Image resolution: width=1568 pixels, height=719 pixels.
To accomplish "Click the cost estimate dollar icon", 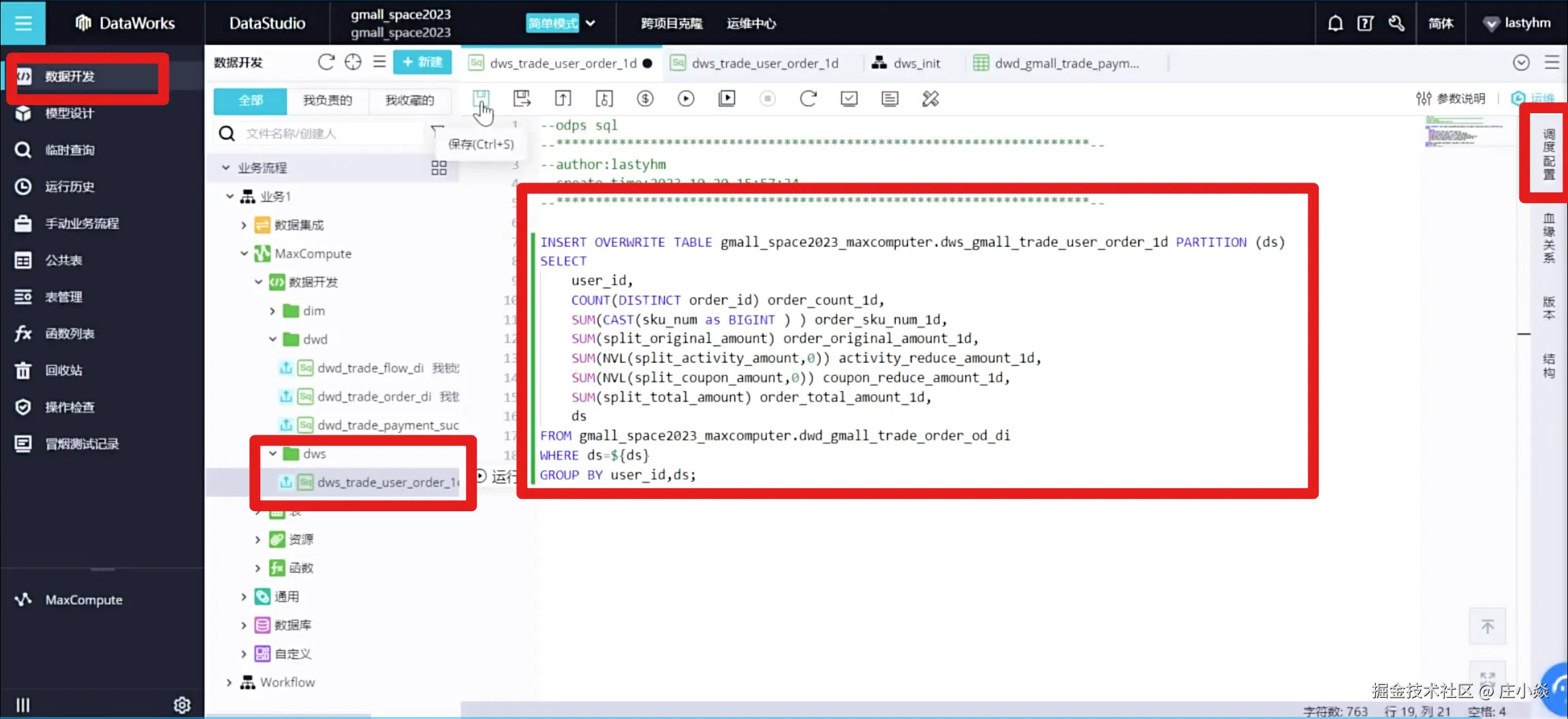I will click(645, 99).
